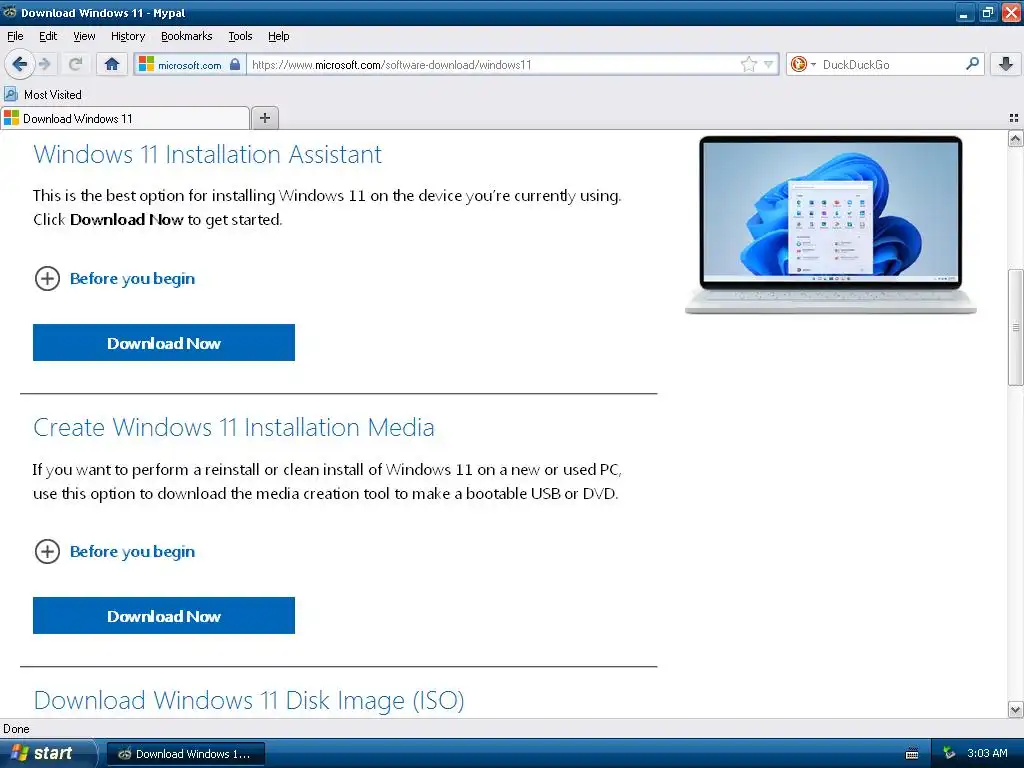Click the microsoft.com site identity badge
This screenshot has height=768, width=1024.
click(190, 65)
